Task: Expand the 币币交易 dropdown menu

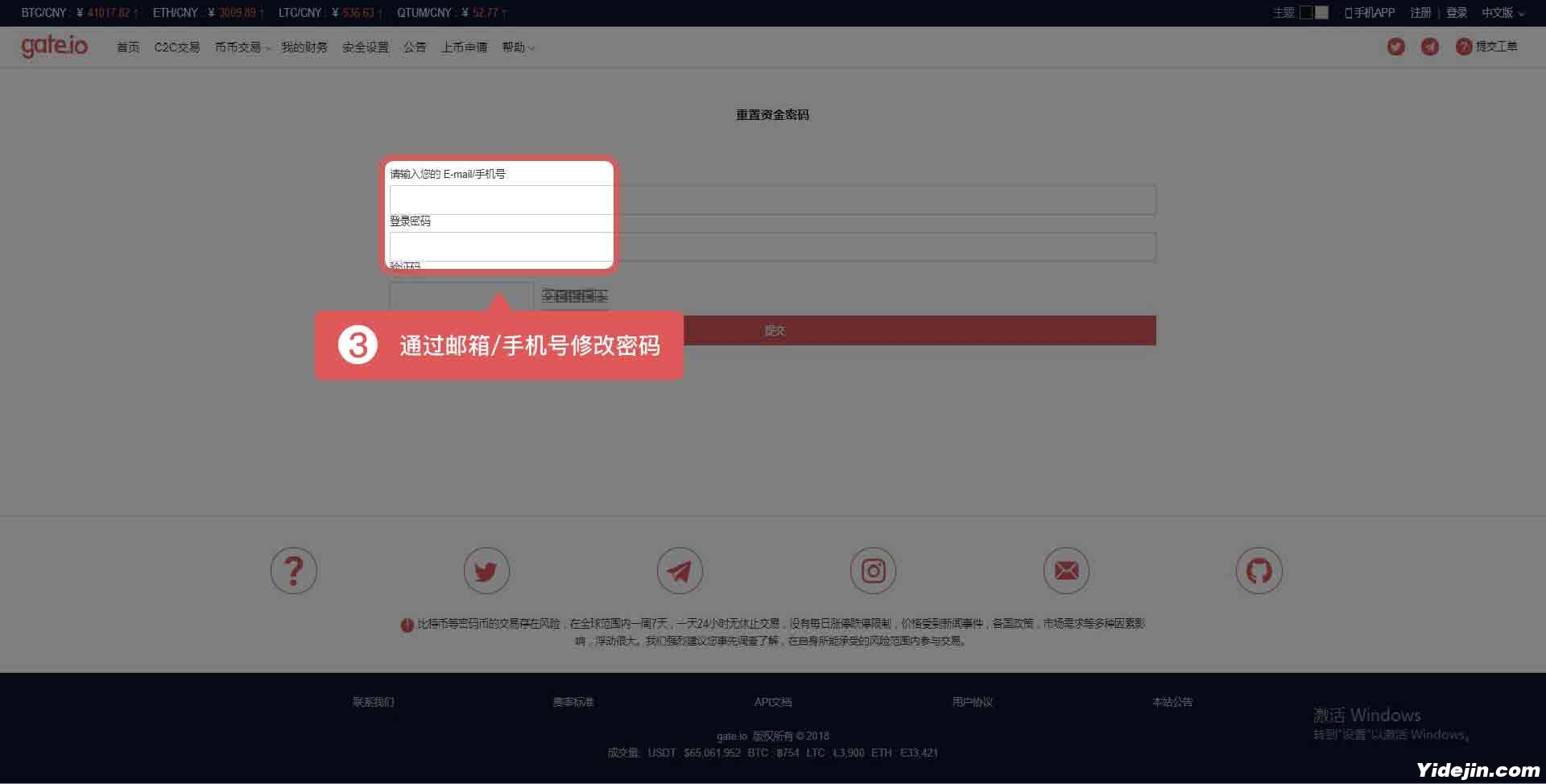Action: coord(242,47)
